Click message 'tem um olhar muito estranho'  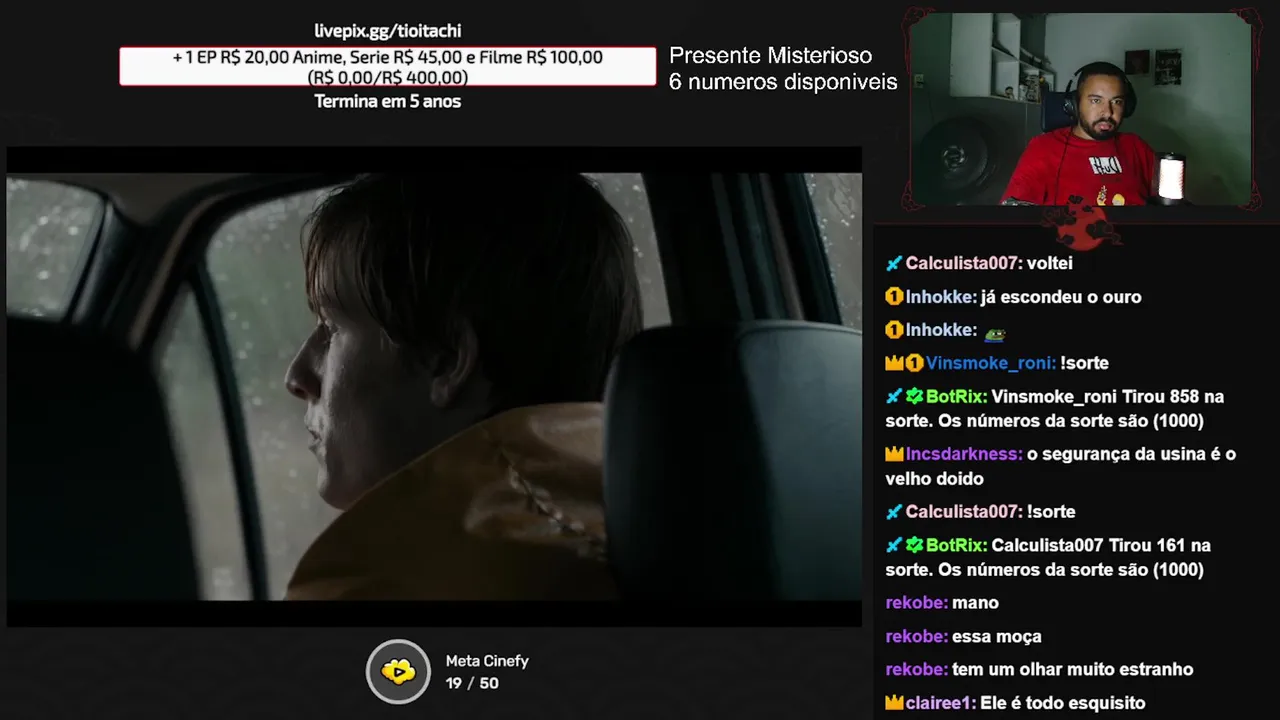click(x=1072, y=670)
